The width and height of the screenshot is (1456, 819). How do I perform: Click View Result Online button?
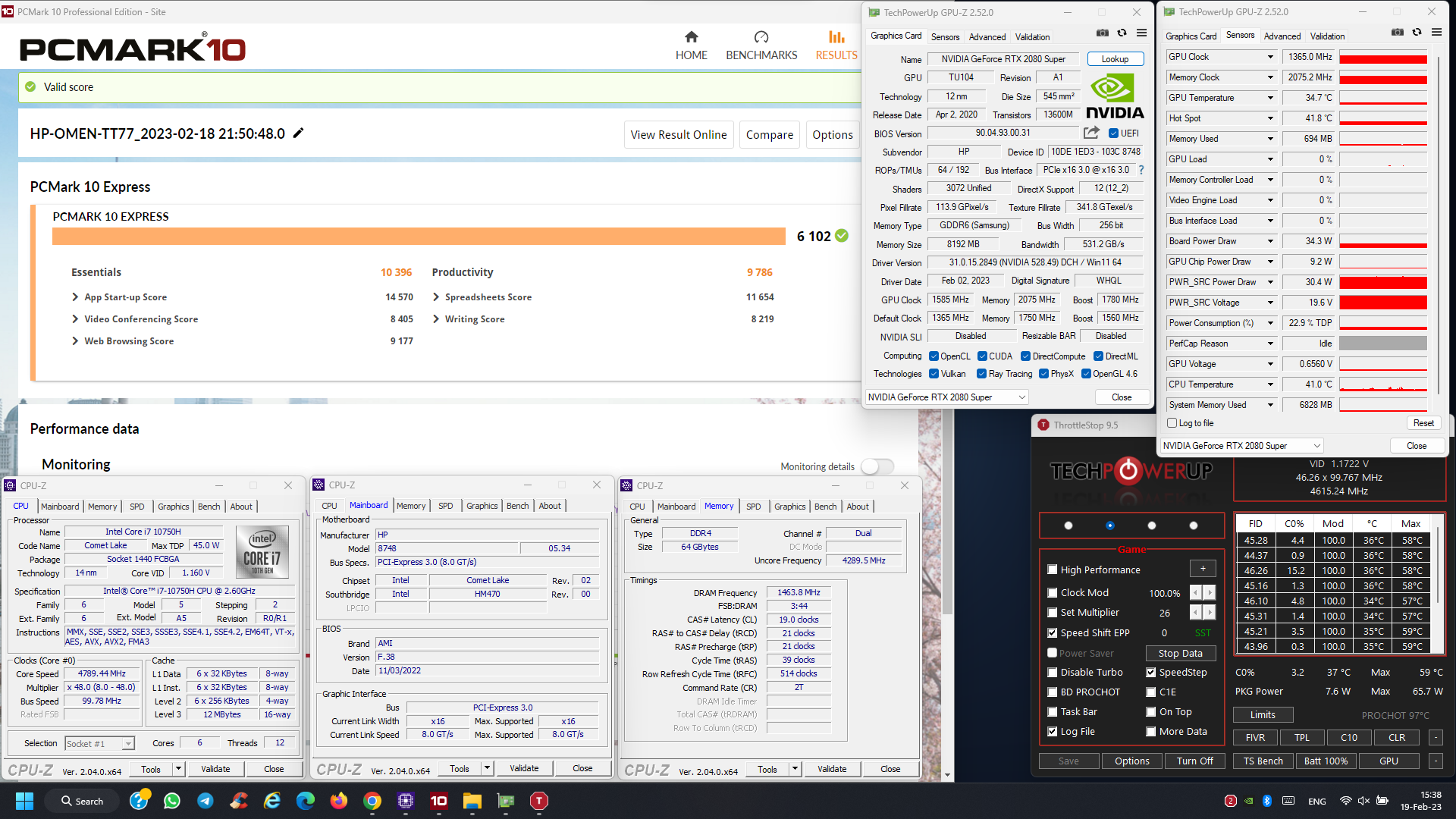[x=679, y=135]
